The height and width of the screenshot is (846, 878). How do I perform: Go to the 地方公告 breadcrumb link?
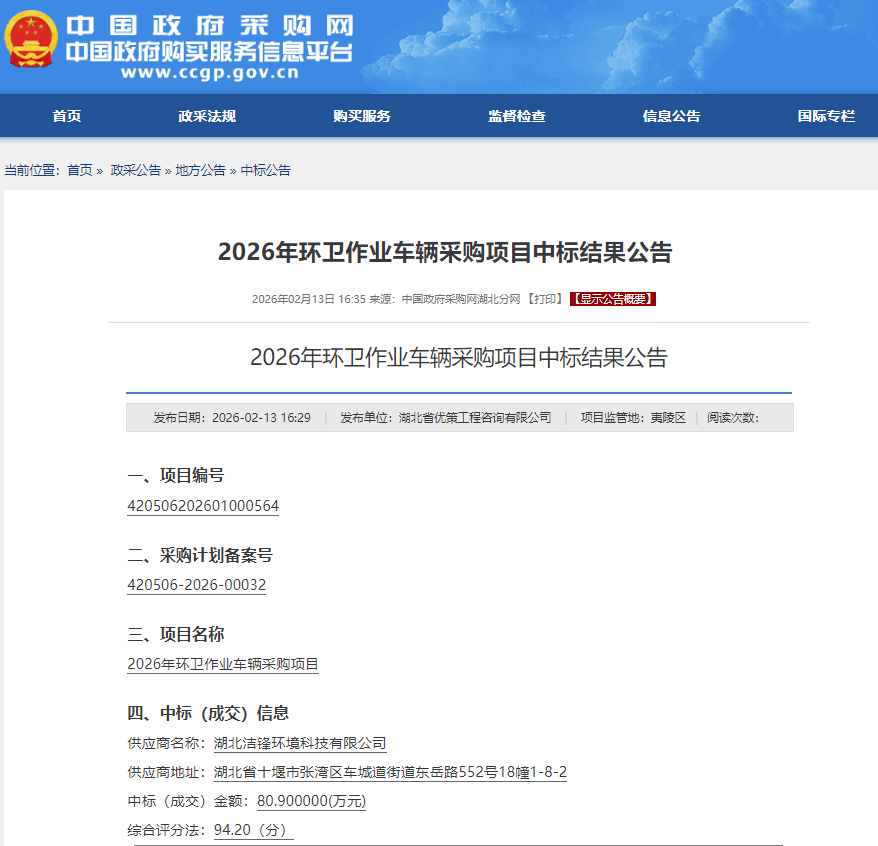200,170
